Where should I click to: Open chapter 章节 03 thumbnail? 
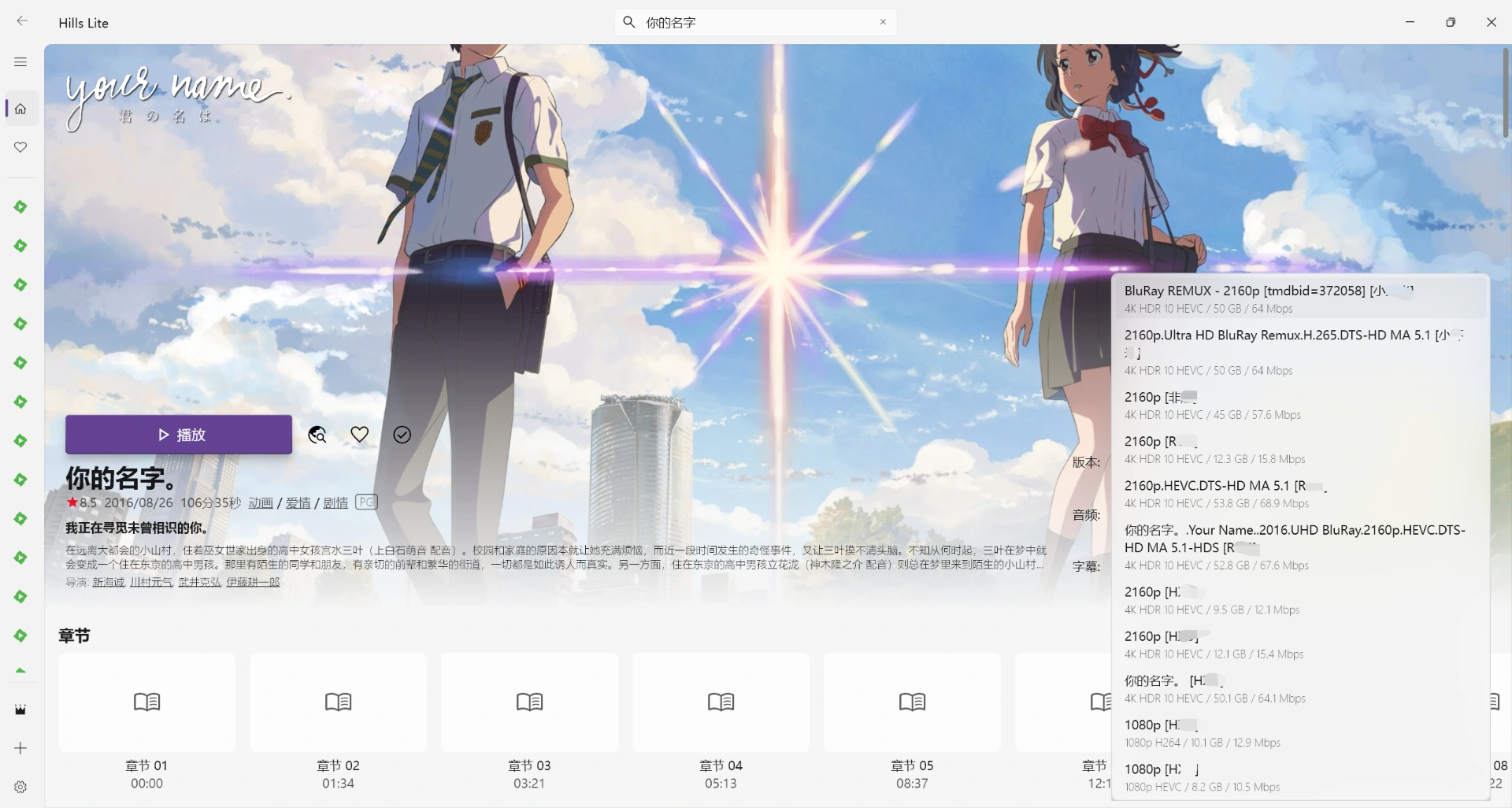[529, 702]
